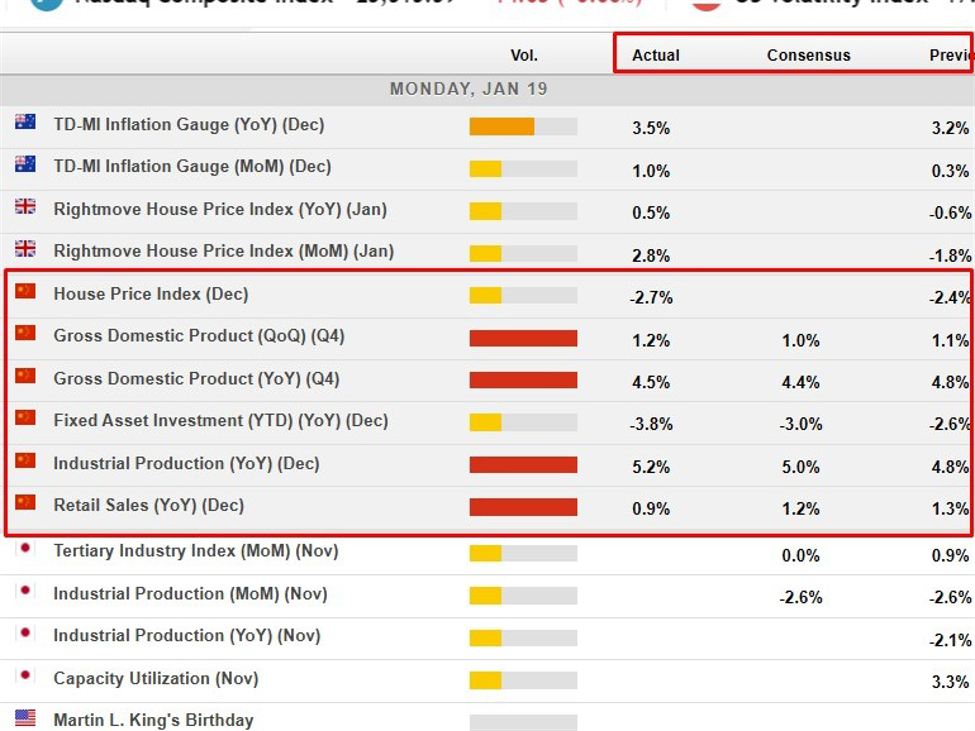Click orange volatility bar for TD-MI Inflation (YoY)
The width and height of the screenshot is (975, 731).
[502, 127]
